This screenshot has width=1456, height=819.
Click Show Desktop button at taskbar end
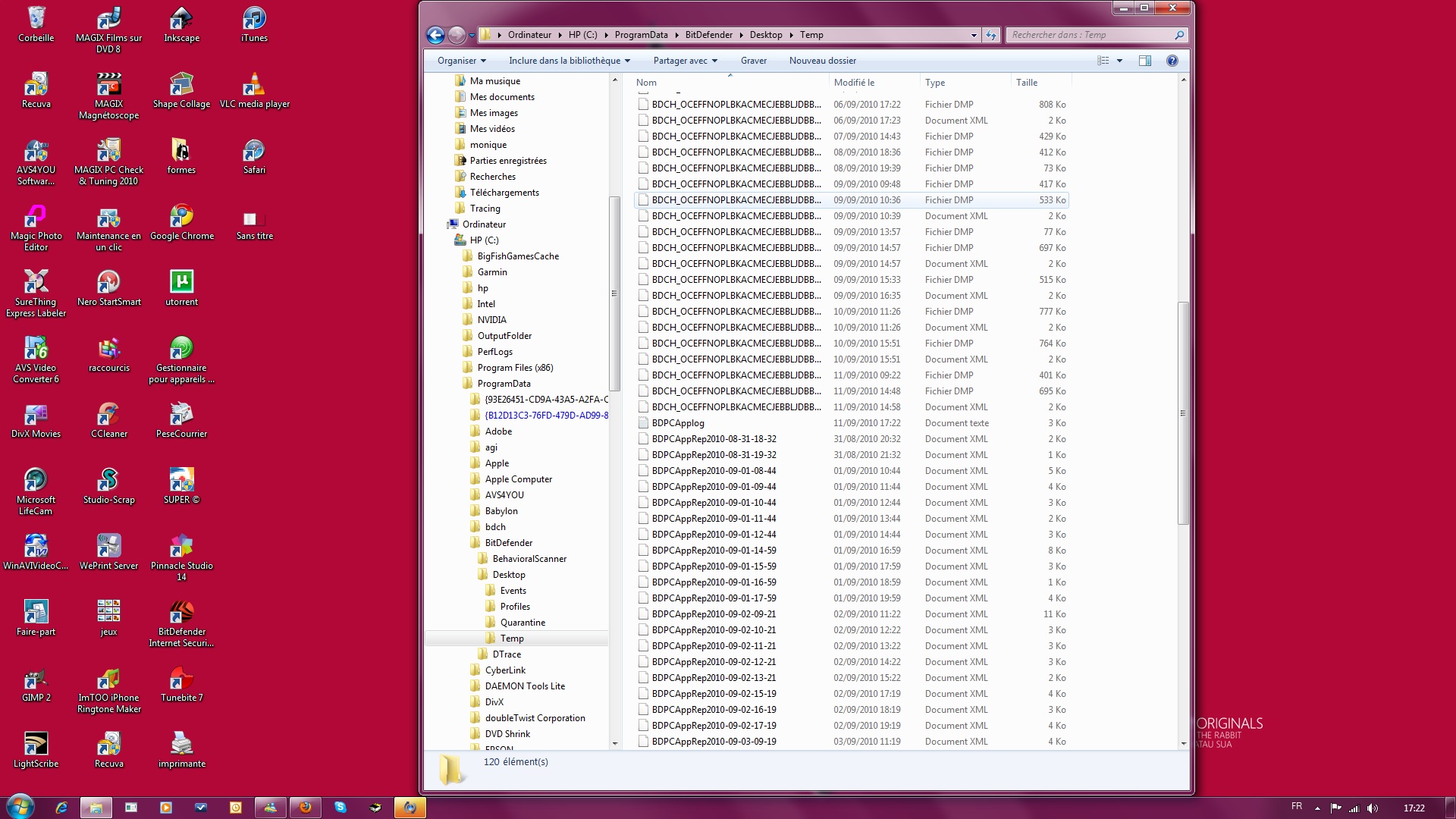click(x=1450, y=808)
